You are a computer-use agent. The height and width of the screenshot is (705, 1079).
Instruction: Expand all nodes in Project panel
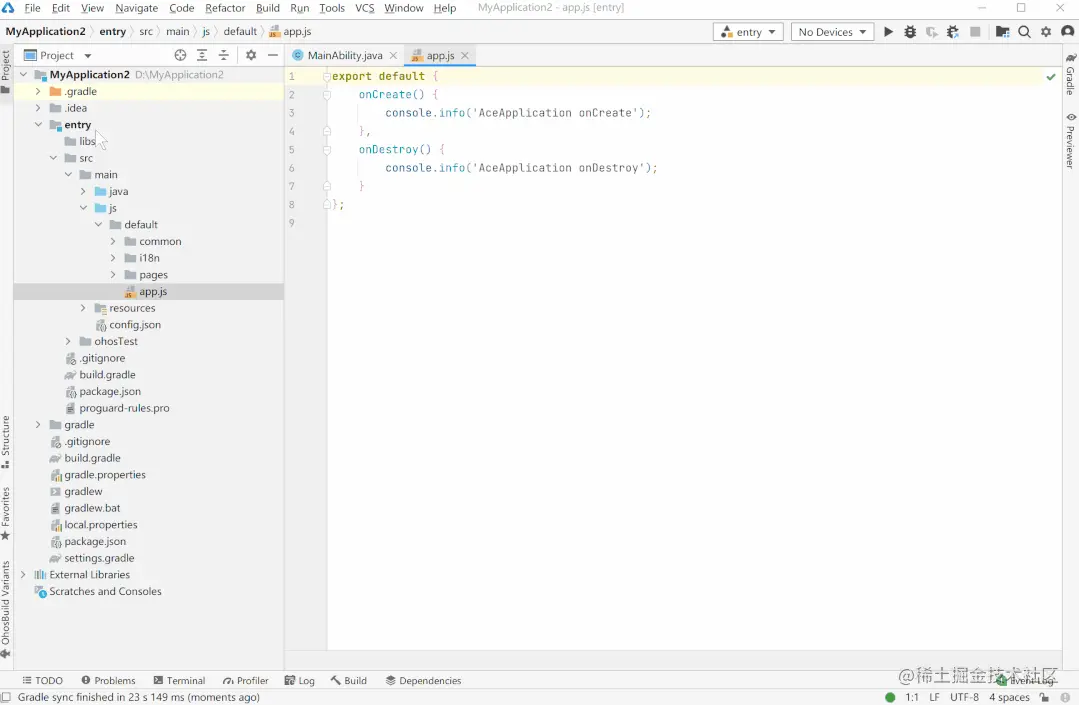pyautogui.click(x=202, y=55)
